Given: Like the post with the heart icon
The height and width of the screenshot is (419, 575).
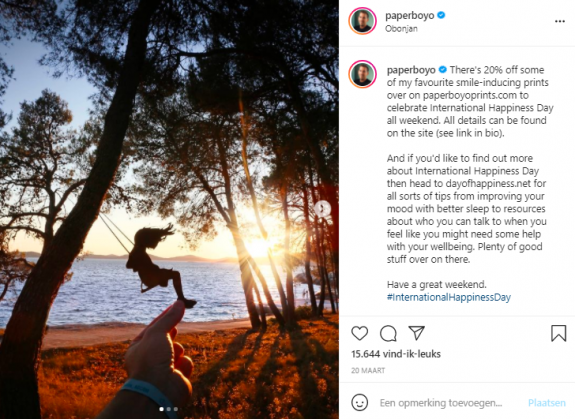Looking at the screenshot, I should point(359,333).
